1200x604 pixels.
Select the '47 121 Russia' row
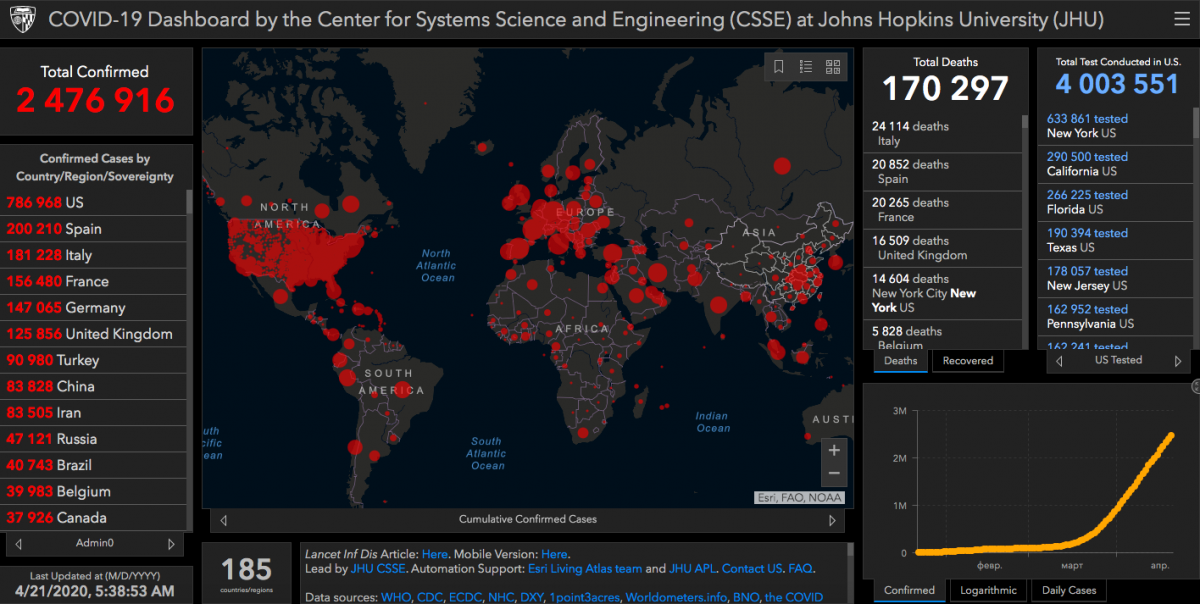[95, 439]
